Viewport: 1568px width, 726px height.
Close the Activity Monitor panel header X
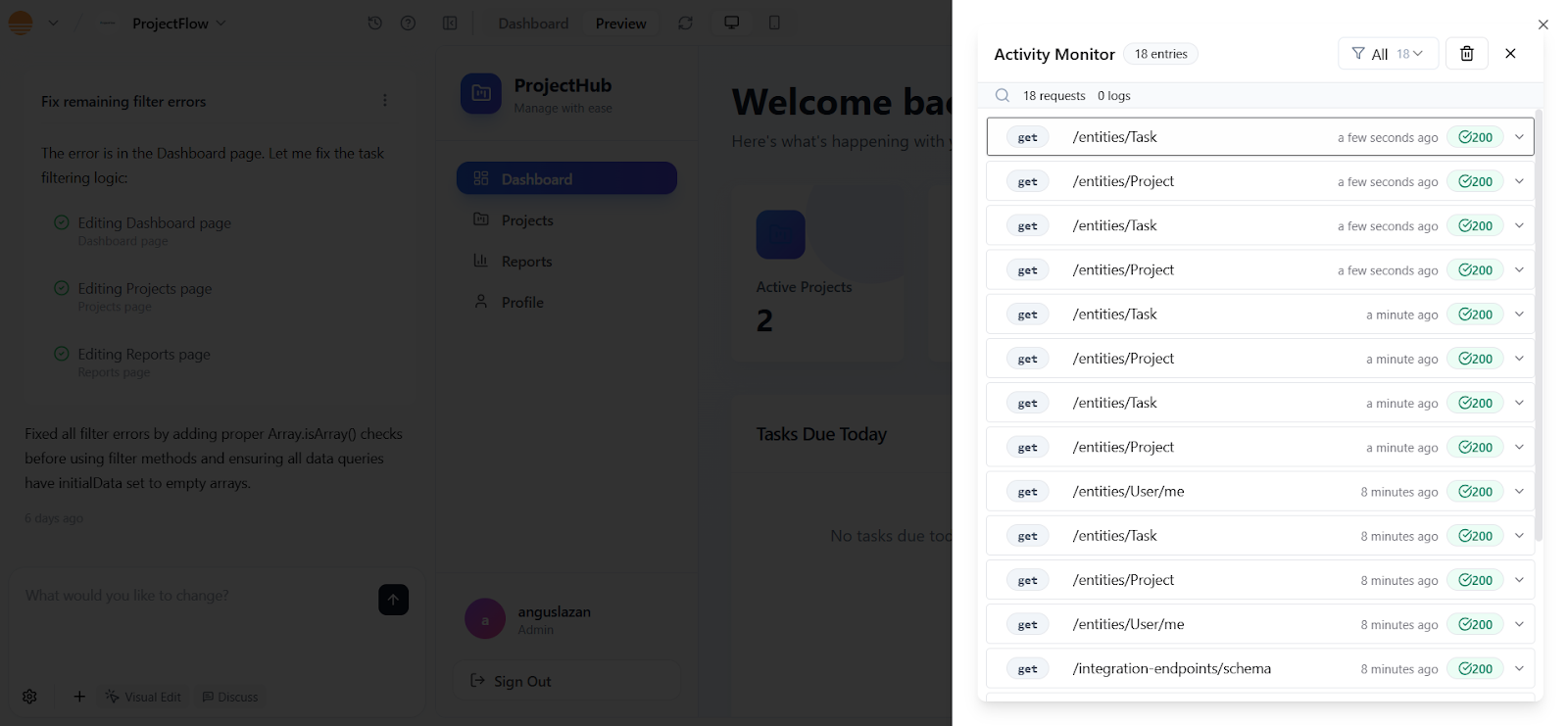(1510, 53)
